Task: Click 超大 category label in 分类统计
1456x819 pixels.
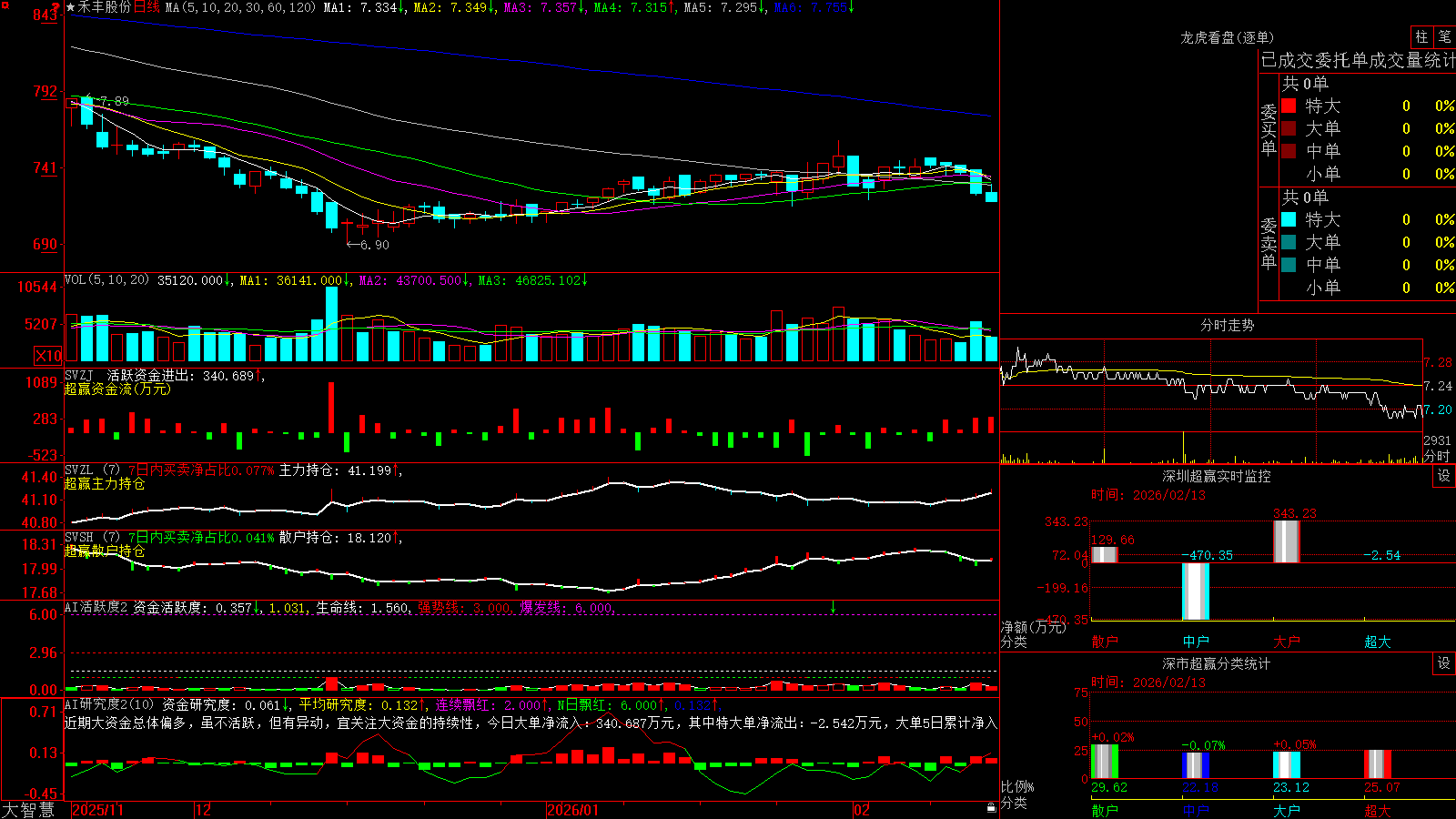Action: [x=1377, y=810]
